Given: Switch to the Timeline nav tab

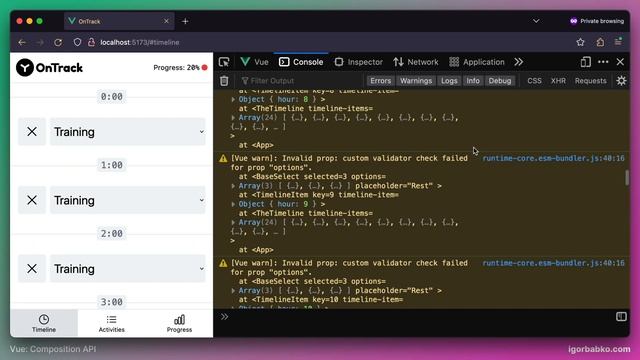Looking at the screenshot, I should coord(44,323).
